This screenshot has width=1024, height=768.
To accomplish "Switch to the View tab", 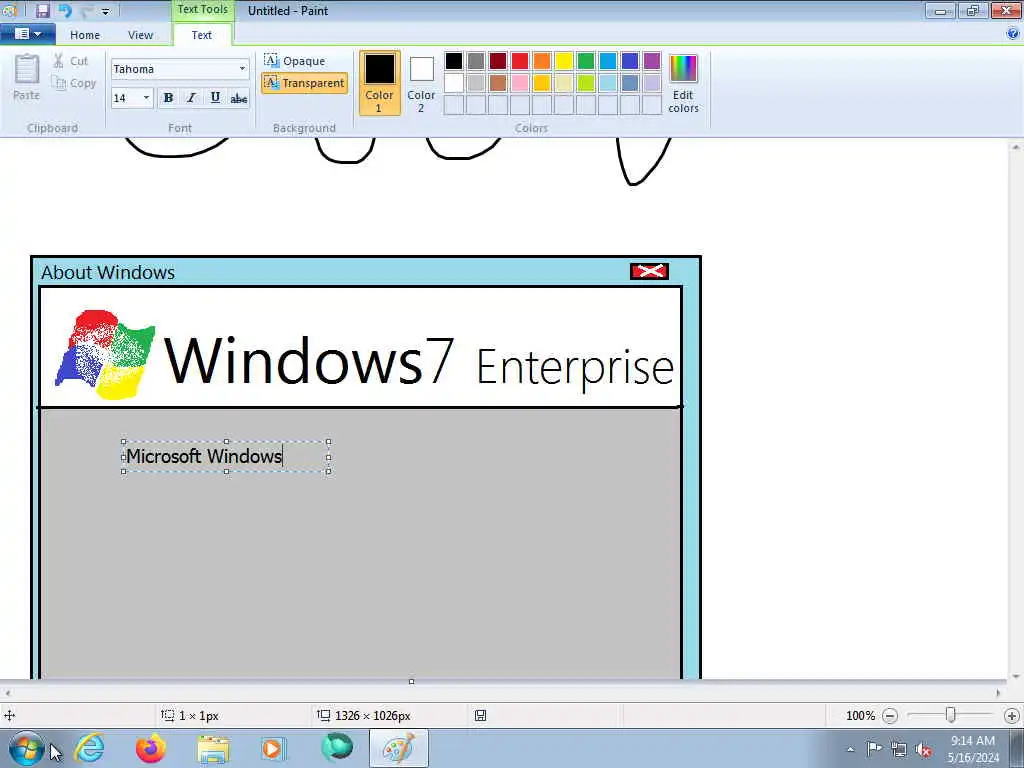I will pos(140,35).
